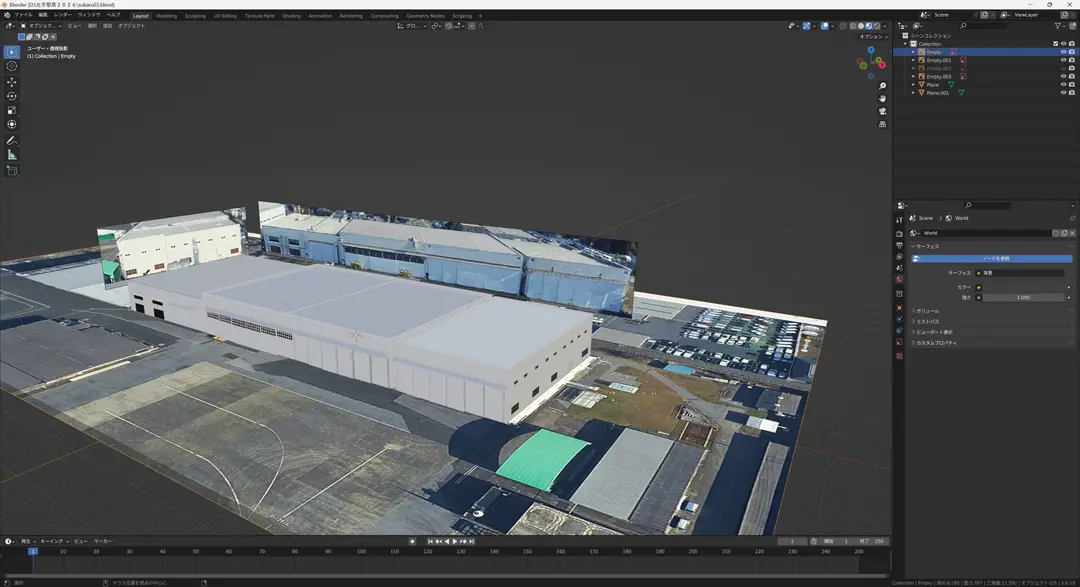Viewport: 1080px width, 587px height.
Task: Select the Measure tool
Action: [12, 155]
